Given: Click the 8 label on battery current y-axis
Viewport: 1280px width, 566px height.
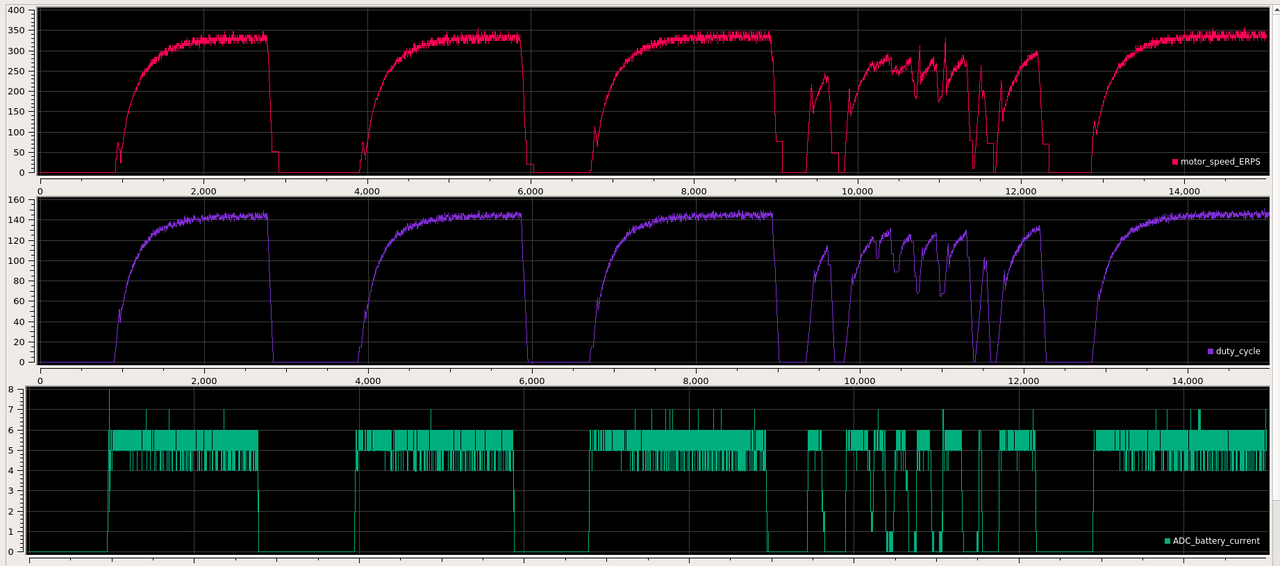Looking at the screenshot, I should pos(11,390).
